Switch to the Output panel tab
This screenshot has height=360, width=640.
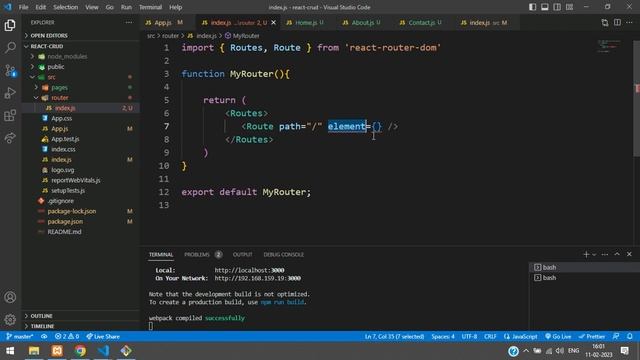pos(242,254)
